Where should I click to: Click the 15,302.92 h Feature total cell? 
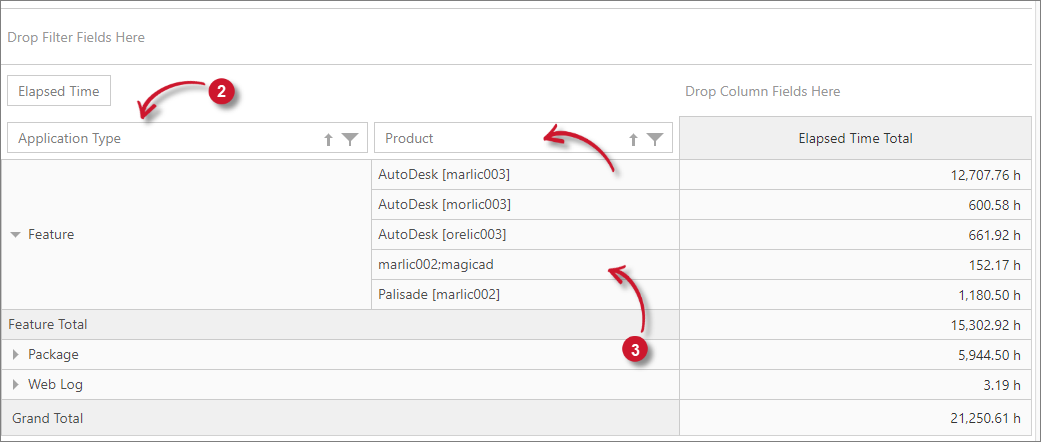coord(855,325)
